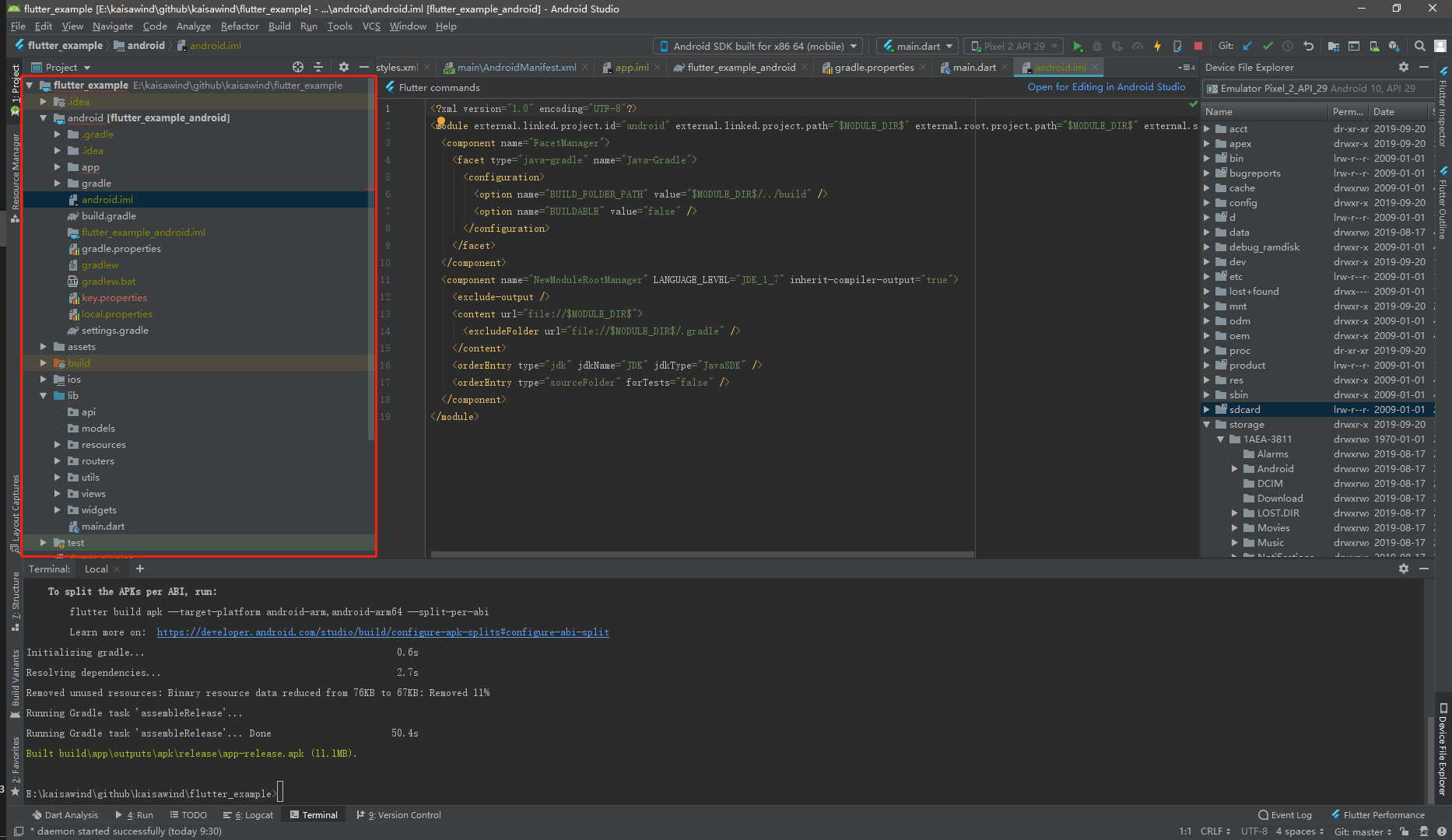Click Git revert arrow icon
This screenshot has width=1452, height=840.
point(1308,47)
